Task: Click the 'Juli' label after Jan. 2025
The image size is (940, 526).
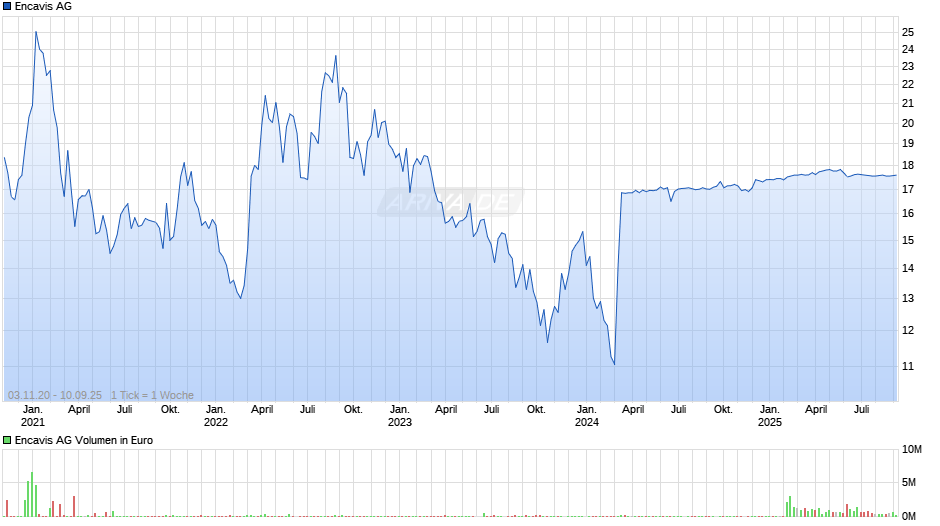Action: [861, 410]
